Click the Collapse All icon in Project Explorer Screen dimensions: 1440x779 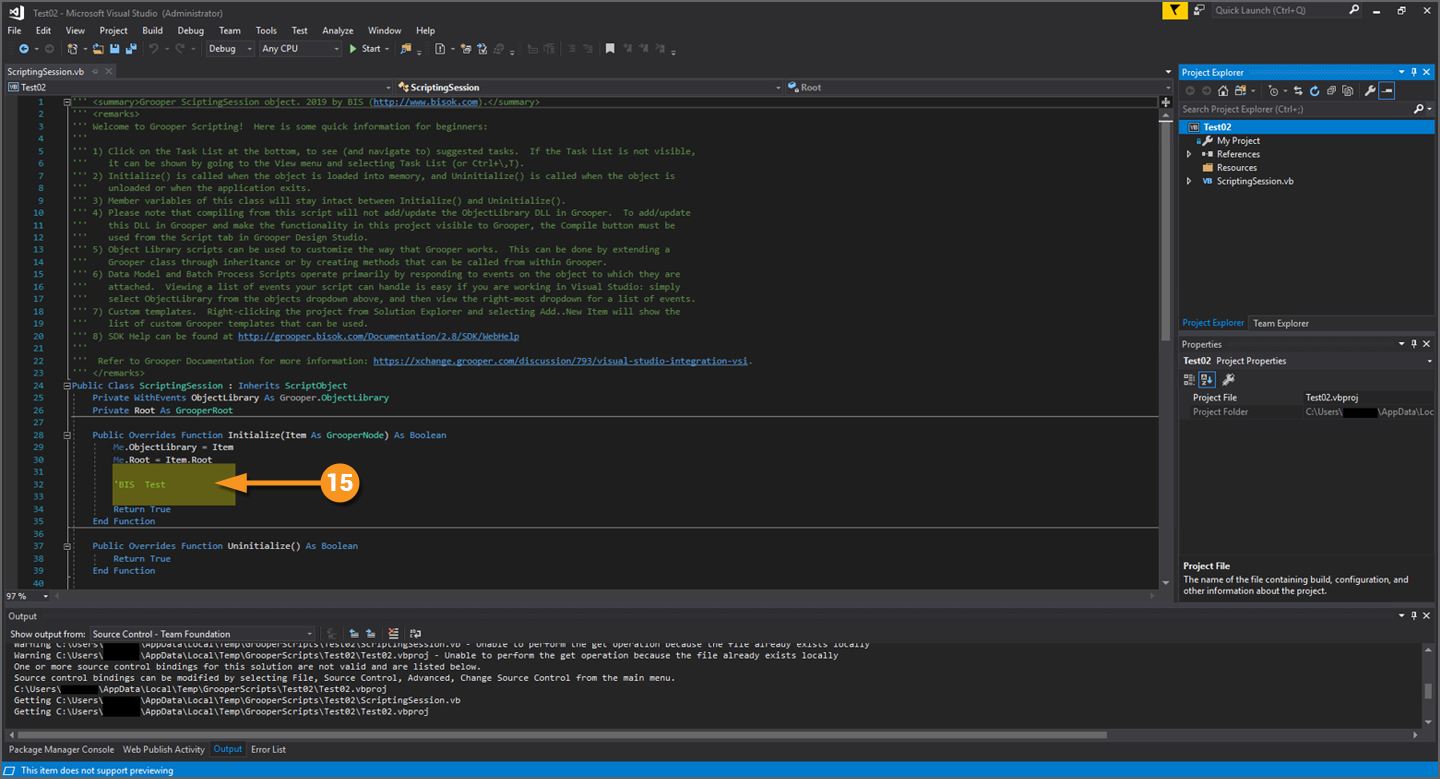click(1331, 91)
